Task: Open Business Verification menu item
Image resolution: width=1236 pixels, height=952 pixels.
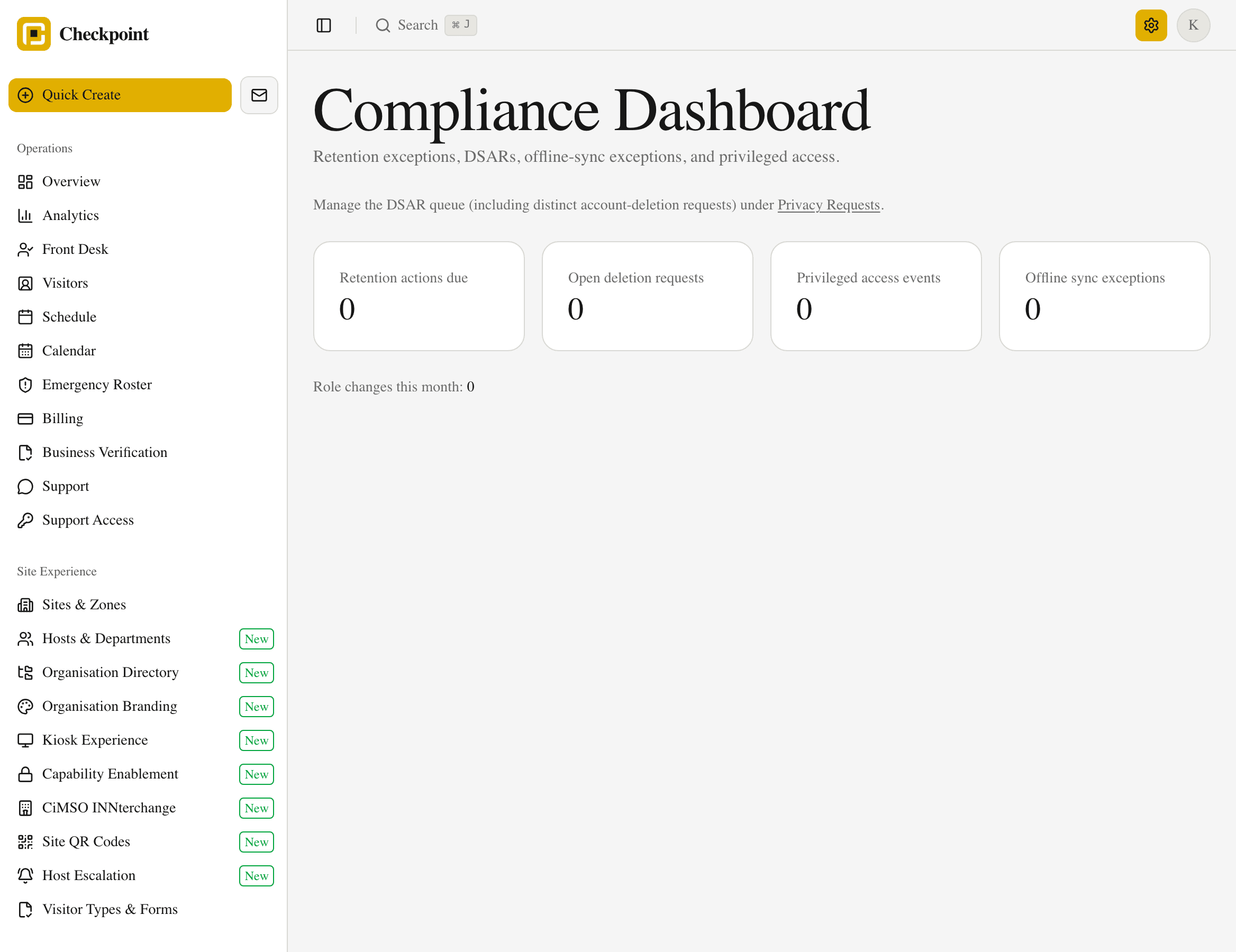Action: click(143, 453)
